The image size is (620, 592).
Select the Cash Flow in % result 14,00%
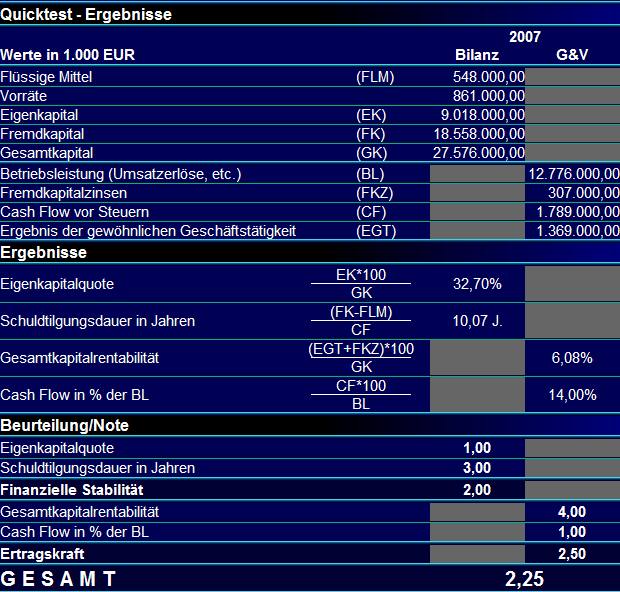[x=572, y=395]
